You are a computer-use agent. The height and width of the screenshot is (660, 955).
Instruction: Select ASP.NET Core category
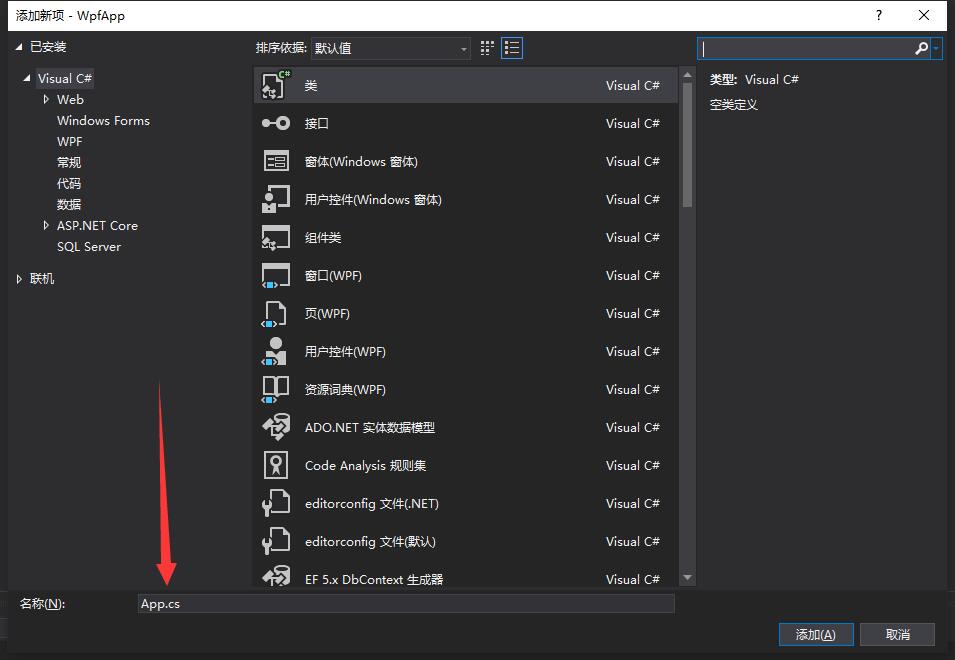pyautogui.click(x=97, y=225)
